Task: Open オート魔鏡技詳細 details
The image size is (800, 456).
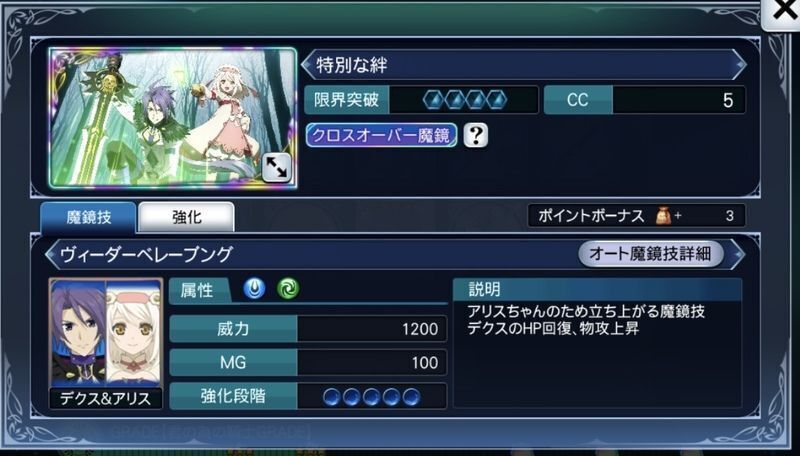Action: click(651, 254)
